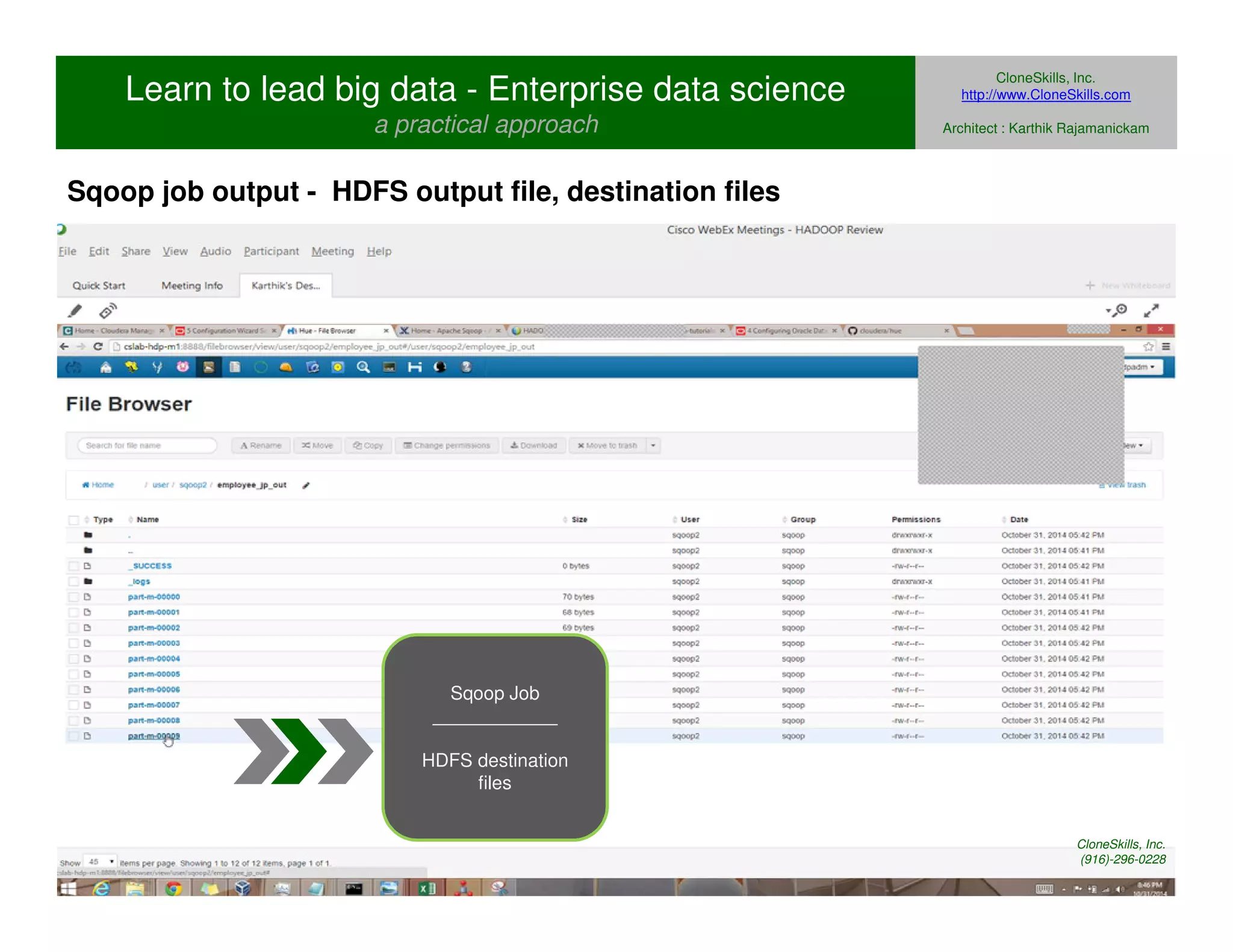Click the Download button
Viewport: 1233px width, 952px height.
coord(534,446)
